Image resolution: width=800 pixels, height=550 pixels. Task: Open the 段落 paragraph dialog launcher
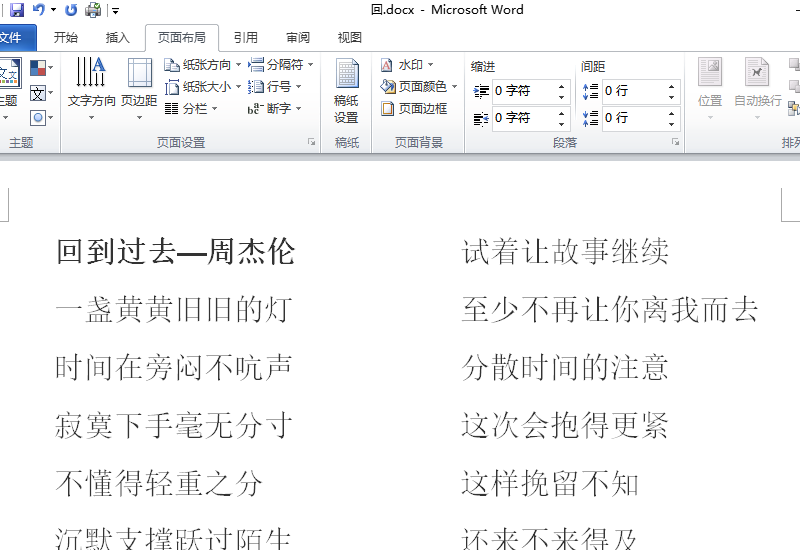click(x=676, y=142)
